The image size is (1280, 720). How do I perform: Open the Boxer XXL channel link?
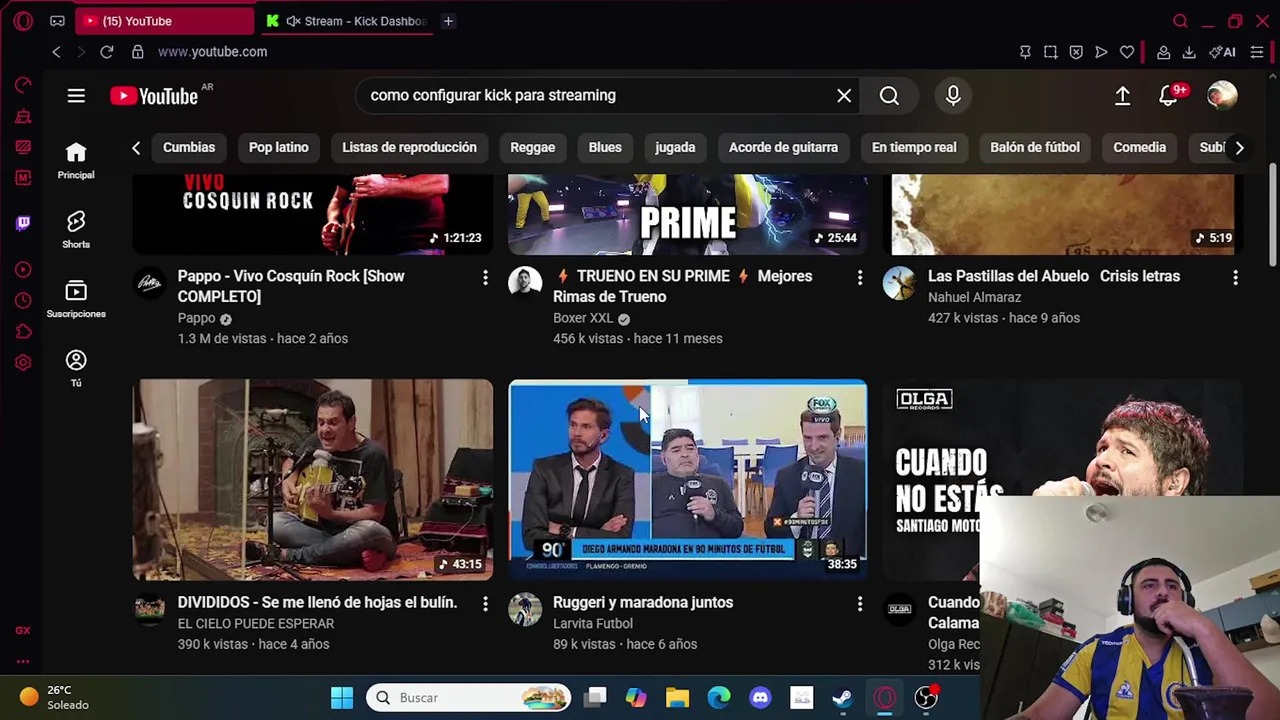tap(583, 318)
